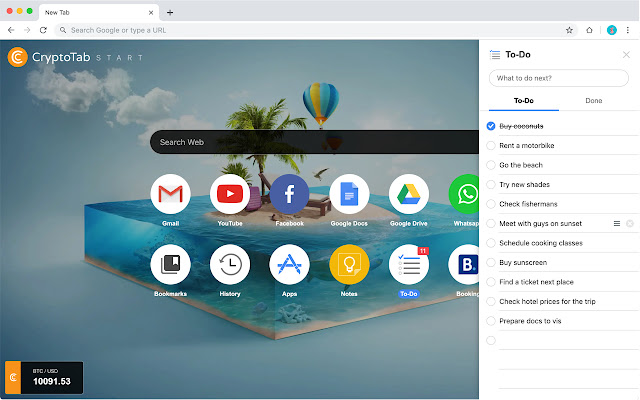
Task: Open the Google Docs shortcut
Action: coord(349,193)
